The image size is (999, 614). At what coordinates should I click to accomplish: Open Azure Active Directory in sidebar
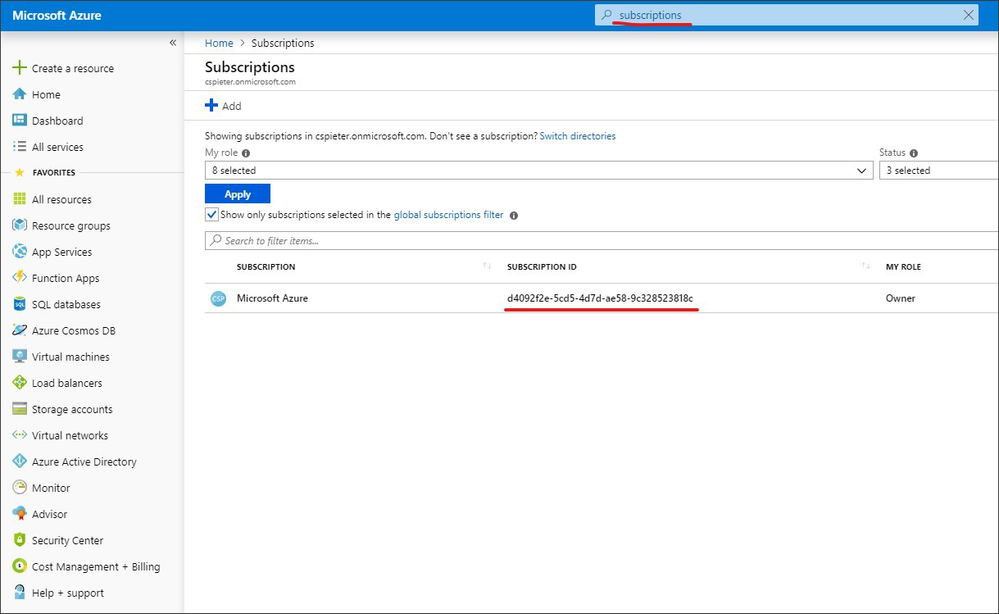[84, 462]
